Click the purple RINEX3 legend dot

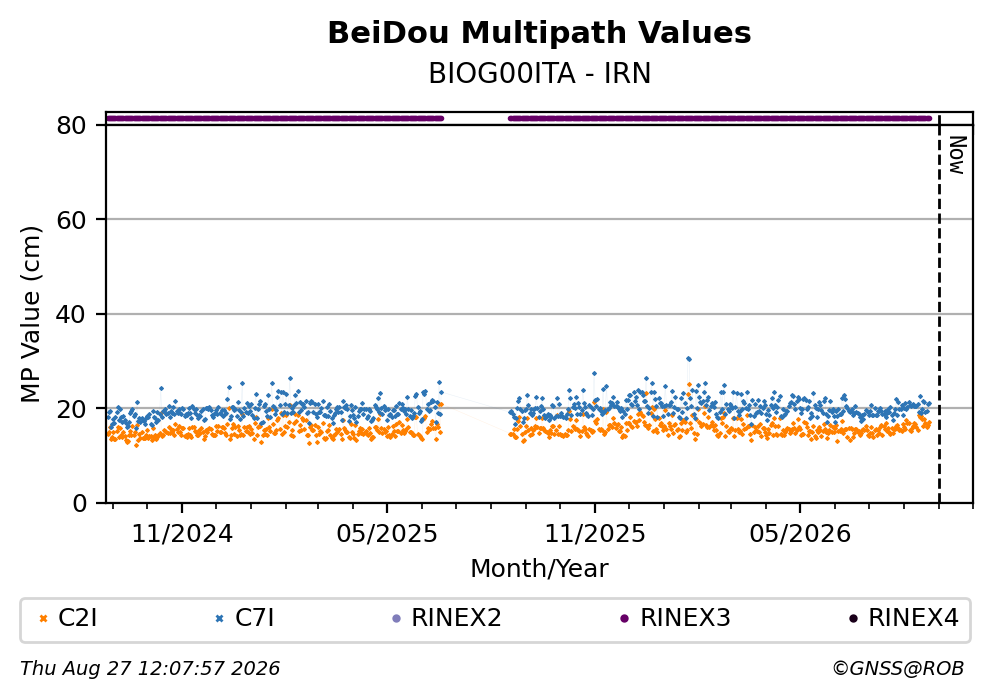625,619
